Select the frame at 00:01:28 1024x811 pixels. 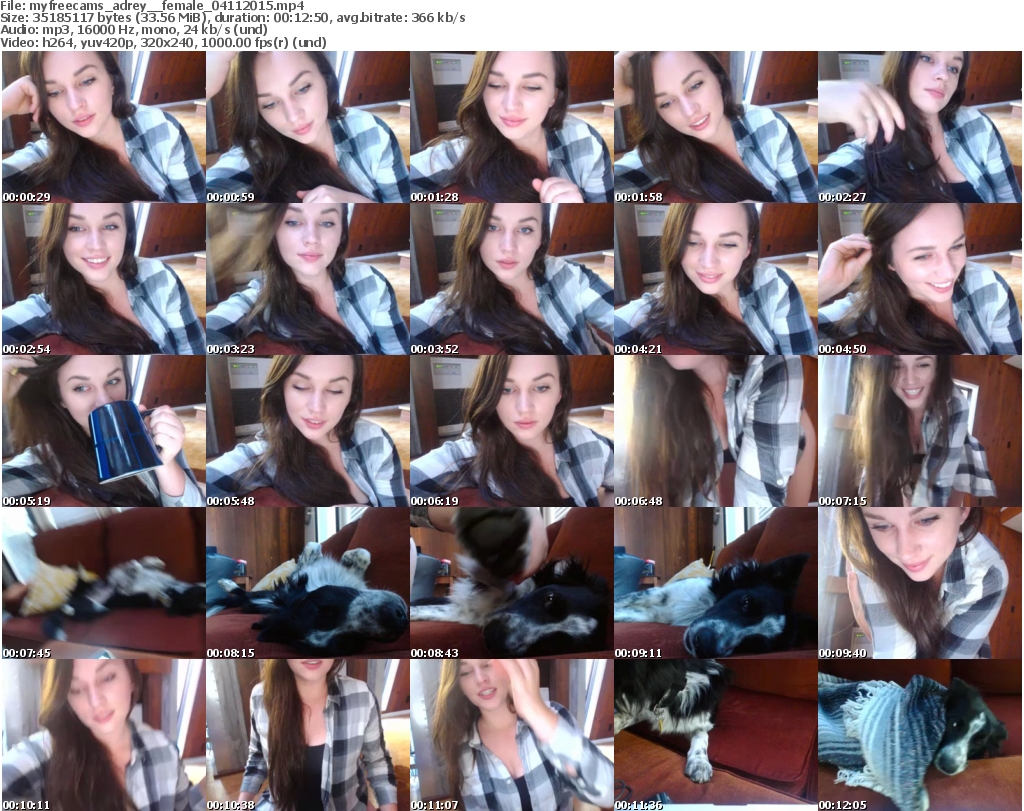511,127
